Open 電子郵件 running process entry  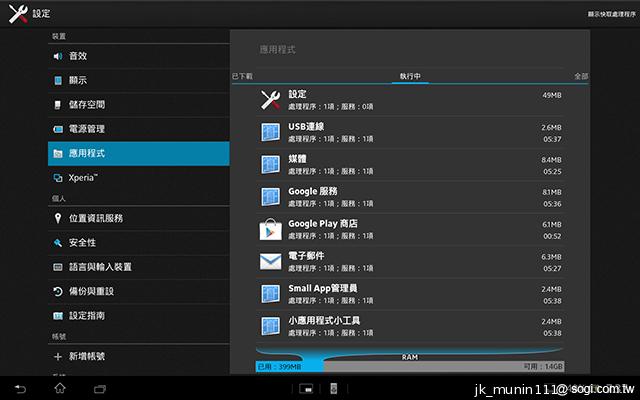410,262
